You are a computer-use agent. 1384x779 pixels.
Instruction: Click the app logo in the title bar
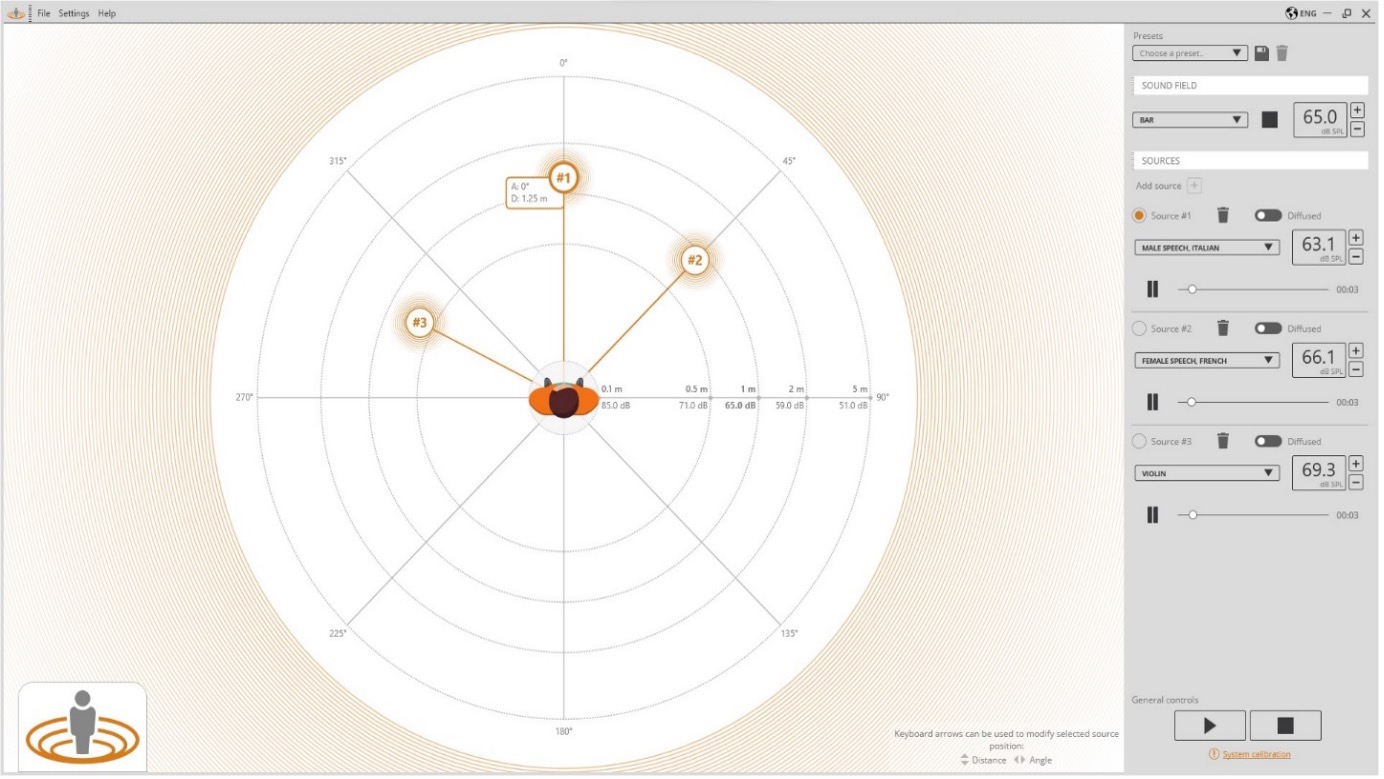coord(15,13)
